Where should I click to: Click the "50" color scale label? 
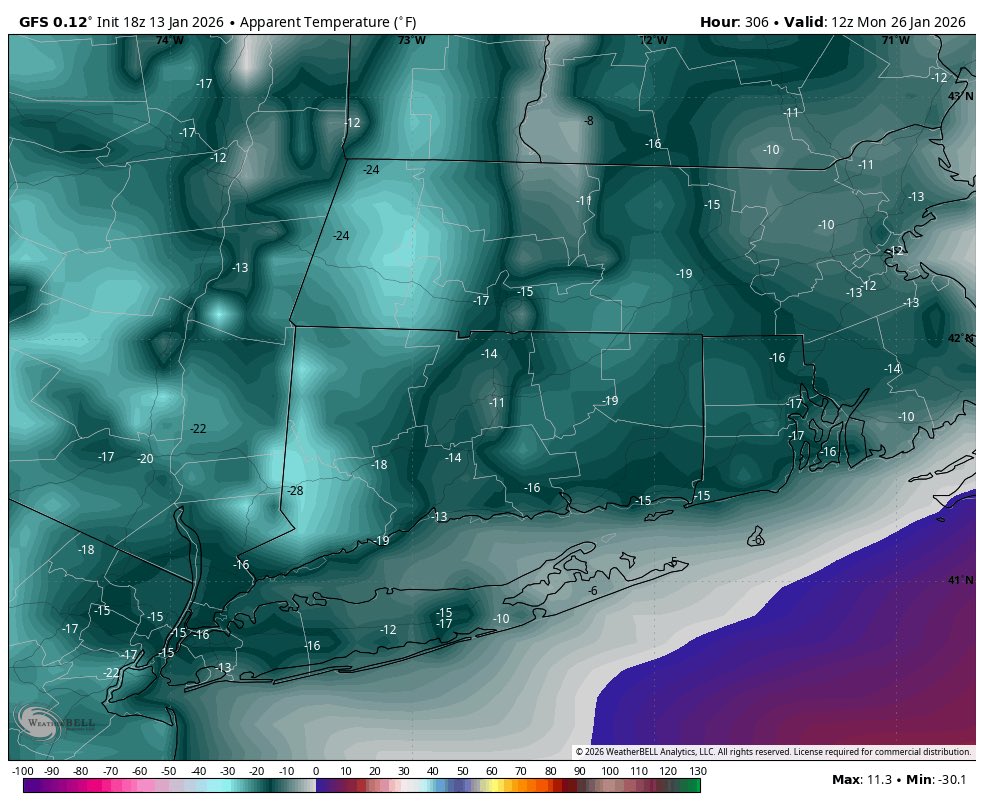(x=463, y=771)
